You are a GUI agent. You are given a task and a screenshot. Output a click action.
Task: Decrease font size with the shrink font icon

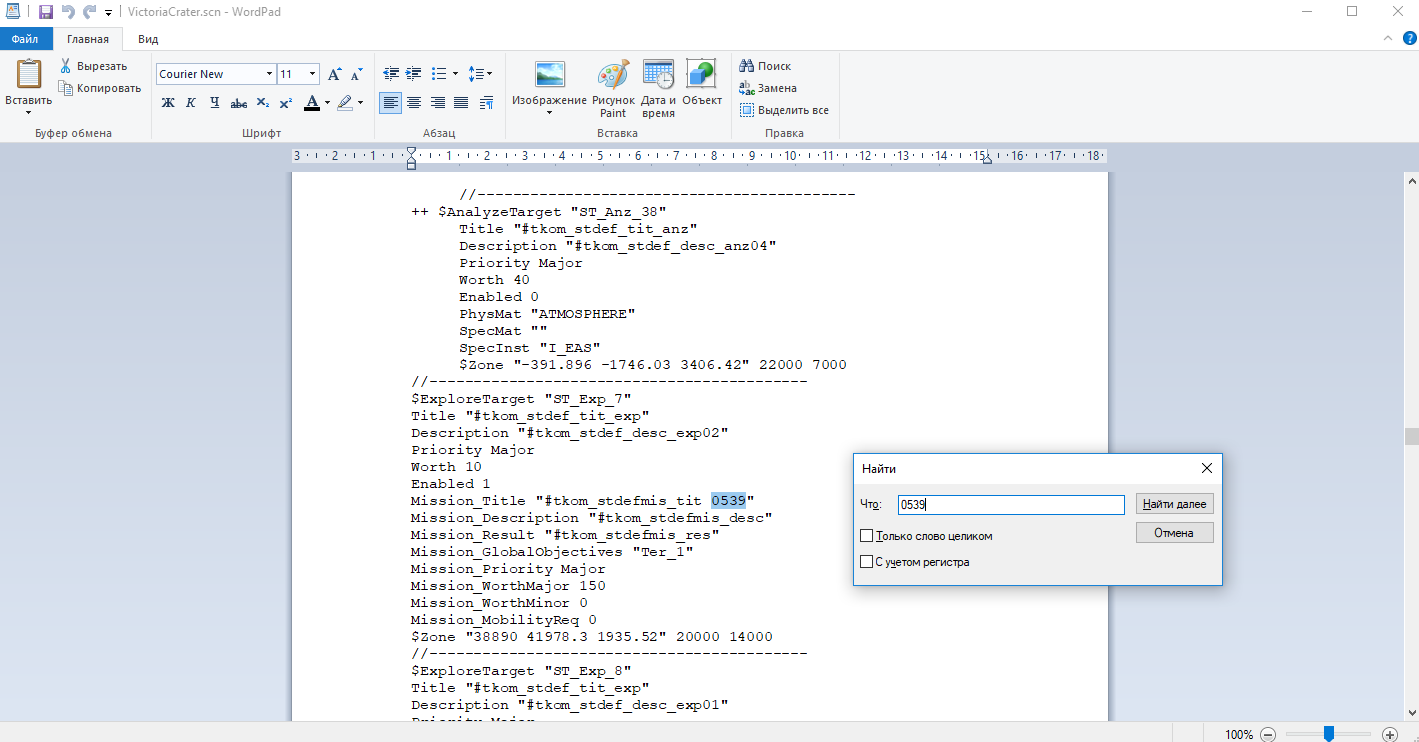point(356,74)
